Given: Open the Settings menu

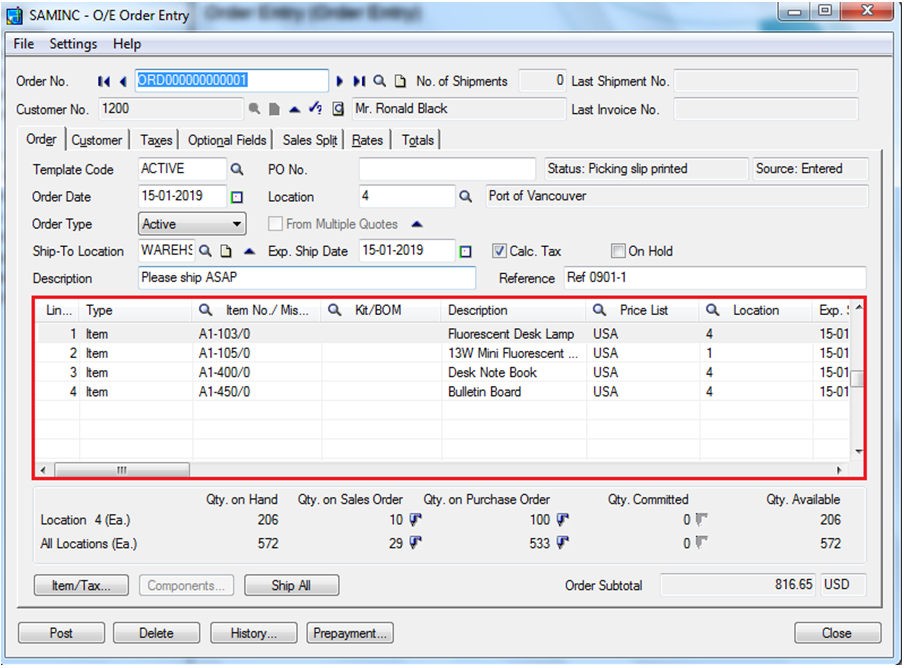Looking at the screenshot, I should point(73,44).
